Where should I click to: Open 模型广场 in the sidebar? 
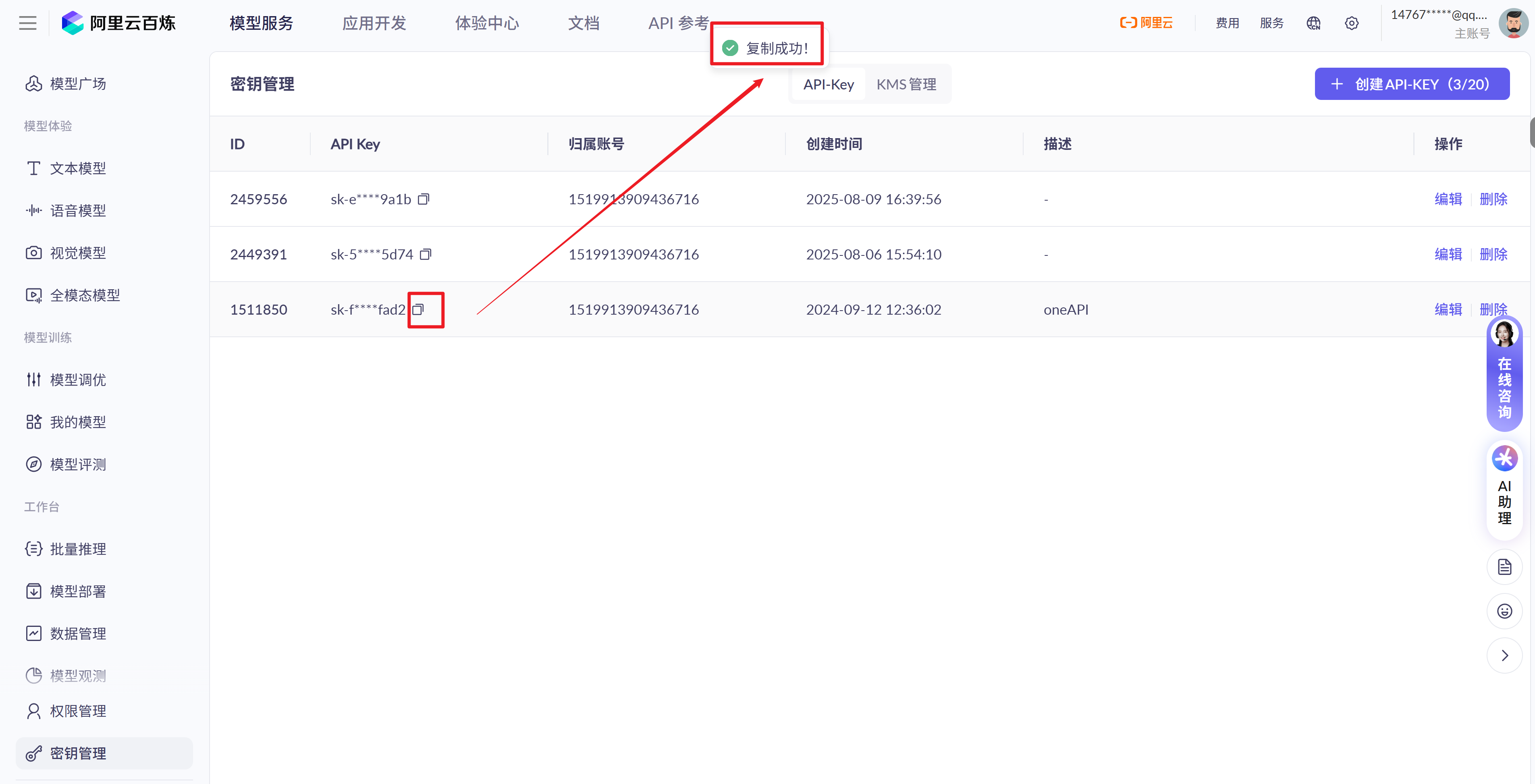point(77,84)
